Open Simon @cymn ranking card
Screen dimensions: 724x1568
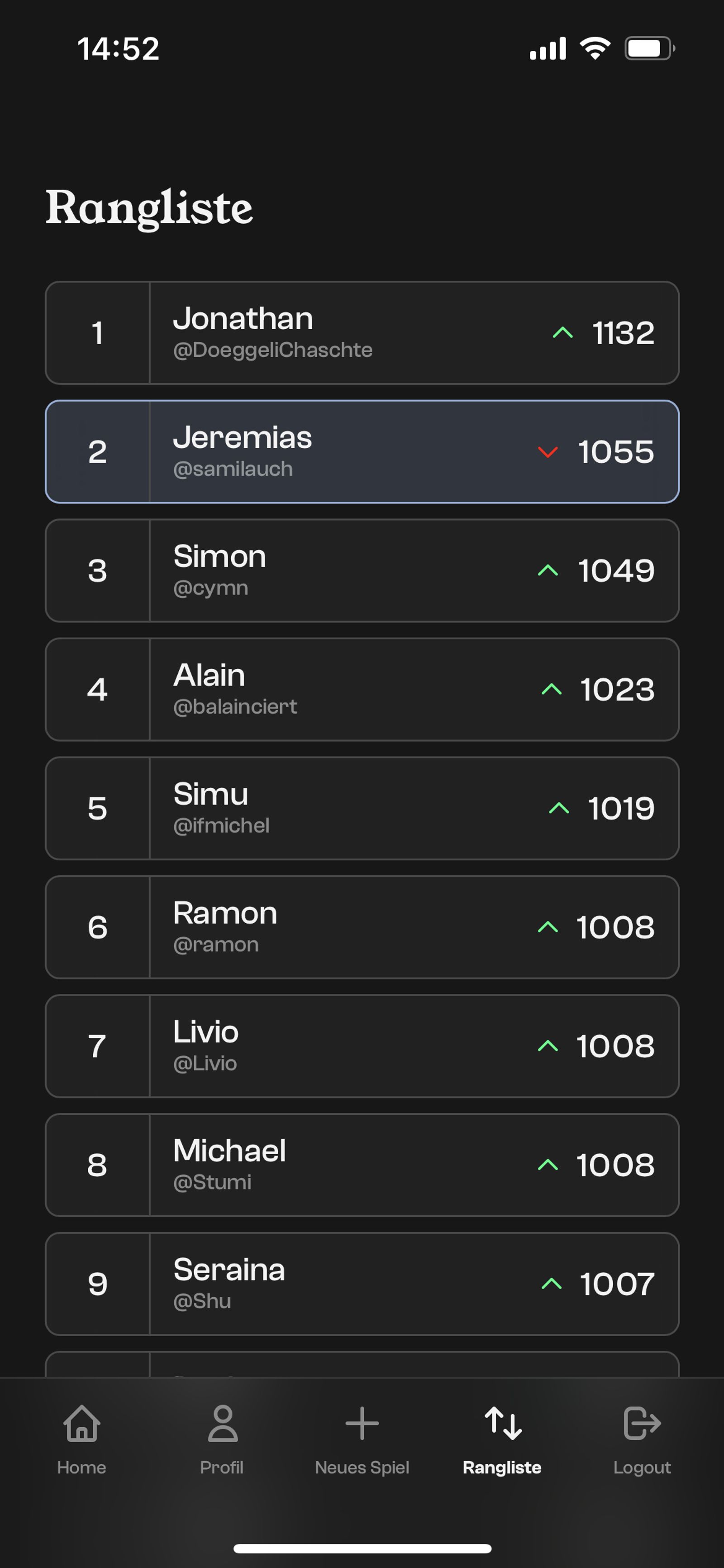point(362,571)
